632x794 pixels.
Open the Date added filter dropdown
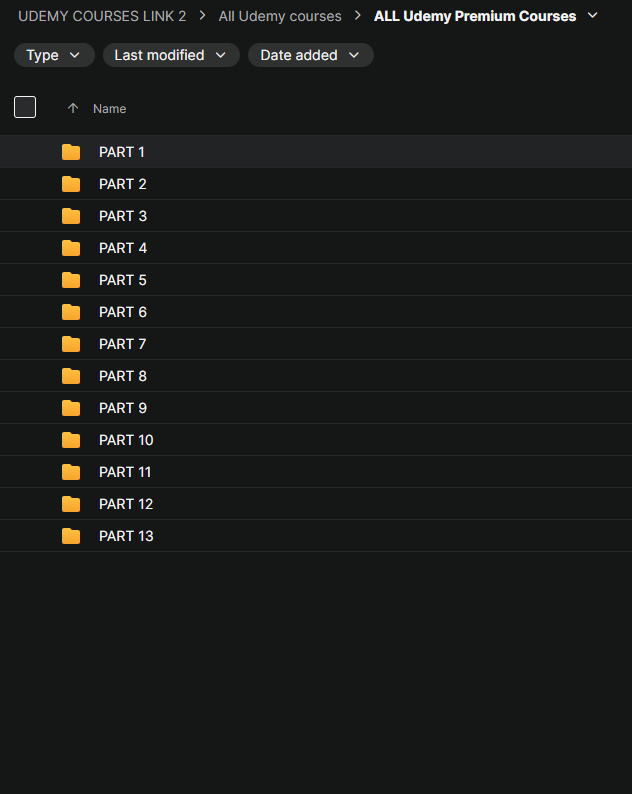(311, 55)
